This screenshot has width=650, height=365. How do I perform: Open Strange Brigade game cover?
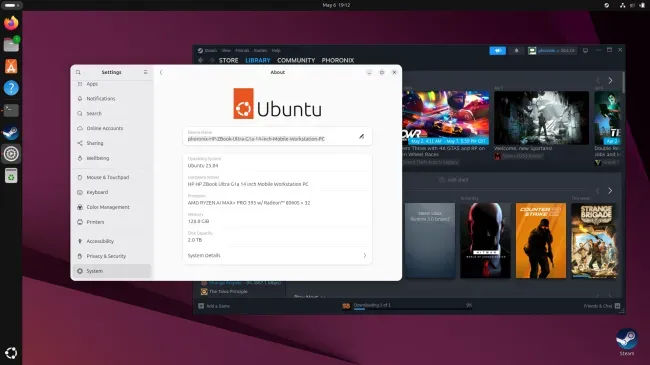594,241
